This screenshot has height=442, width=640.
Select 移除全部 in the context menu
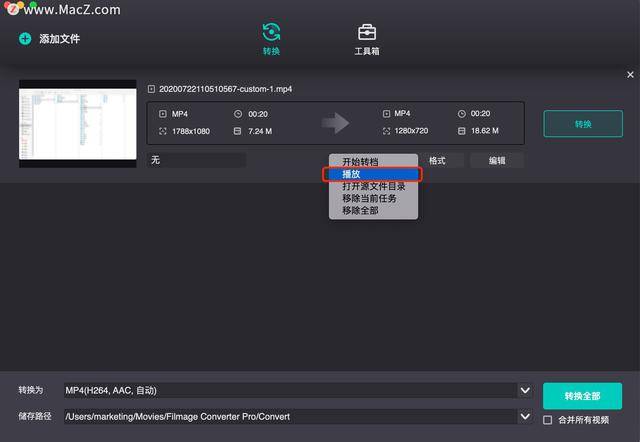click(360, 211)
